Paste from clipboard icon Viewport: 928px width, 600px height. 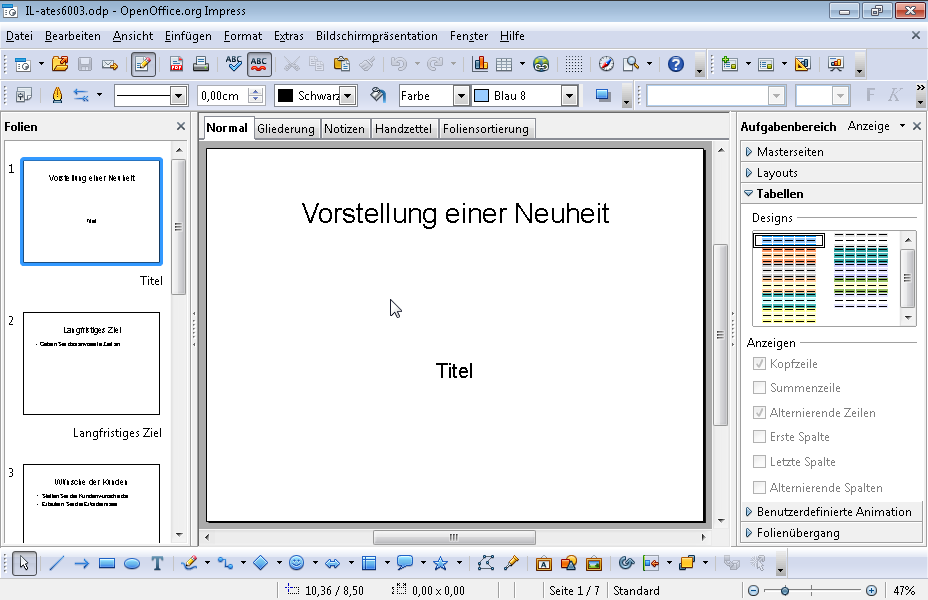tap(341, 64)
